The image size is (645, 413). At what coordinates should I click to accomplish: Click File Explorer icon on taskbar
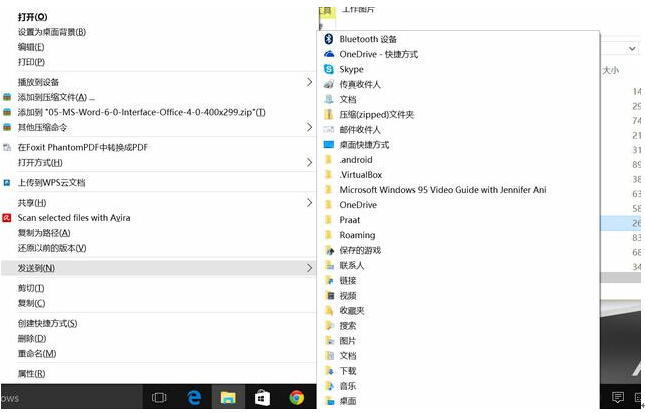pyautogui.click(x=228, y=397)
